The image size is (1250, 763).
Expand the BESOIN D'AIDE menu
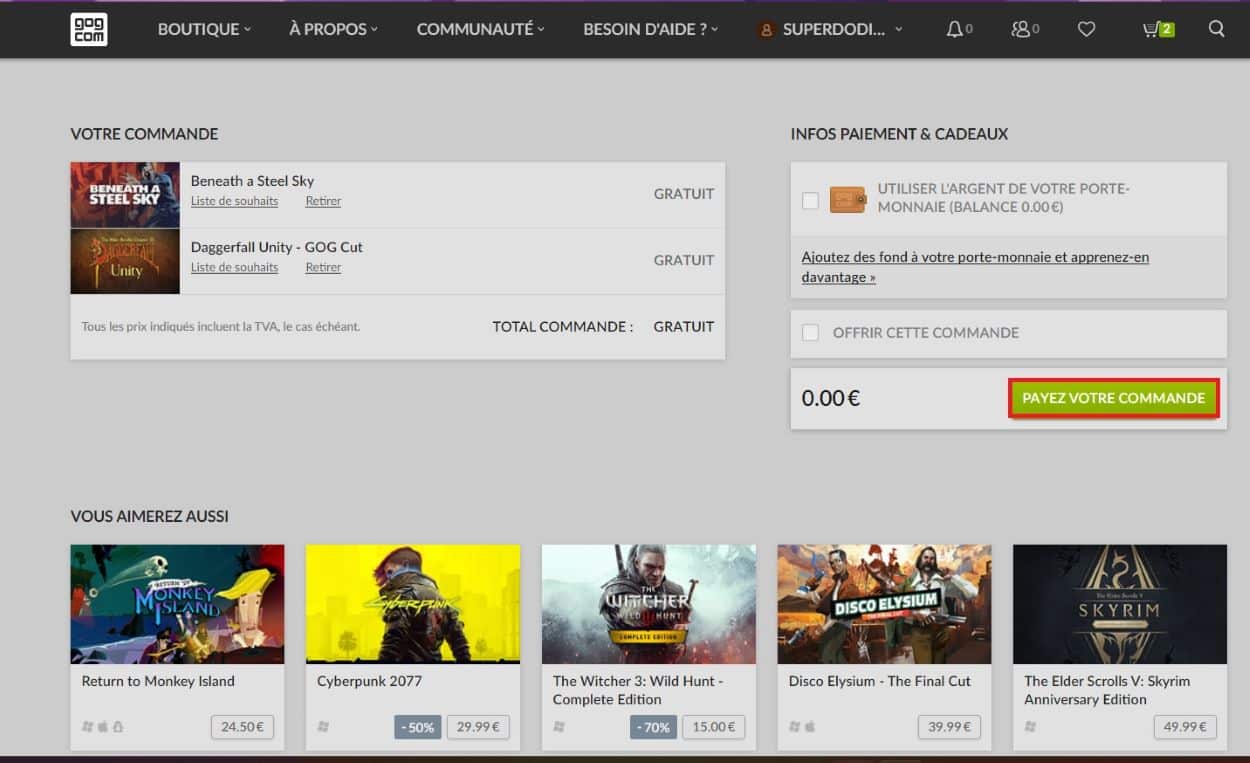645,29
